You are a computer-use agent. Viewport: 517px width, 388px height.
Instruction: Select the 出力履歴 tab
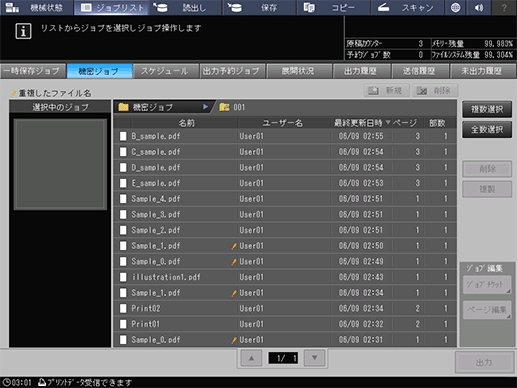point(361,71)
